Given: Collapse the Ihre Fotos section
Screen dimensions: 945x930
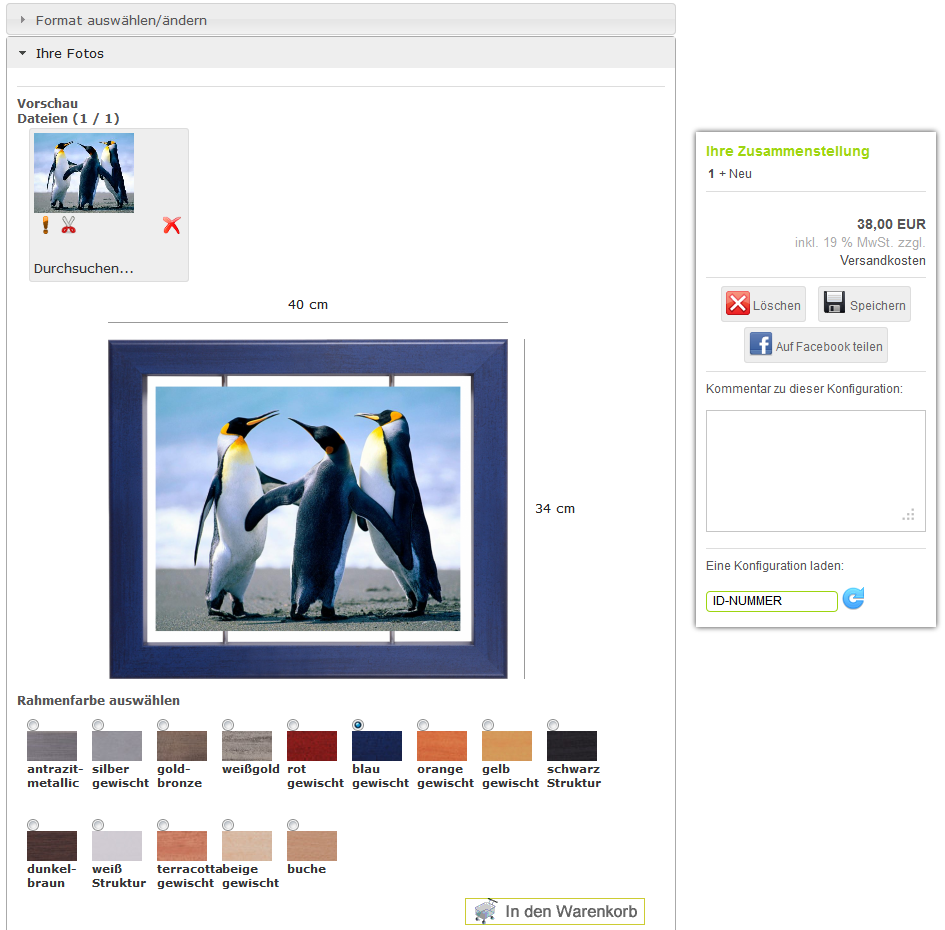Looking at the screenshot, I should 341,53.
